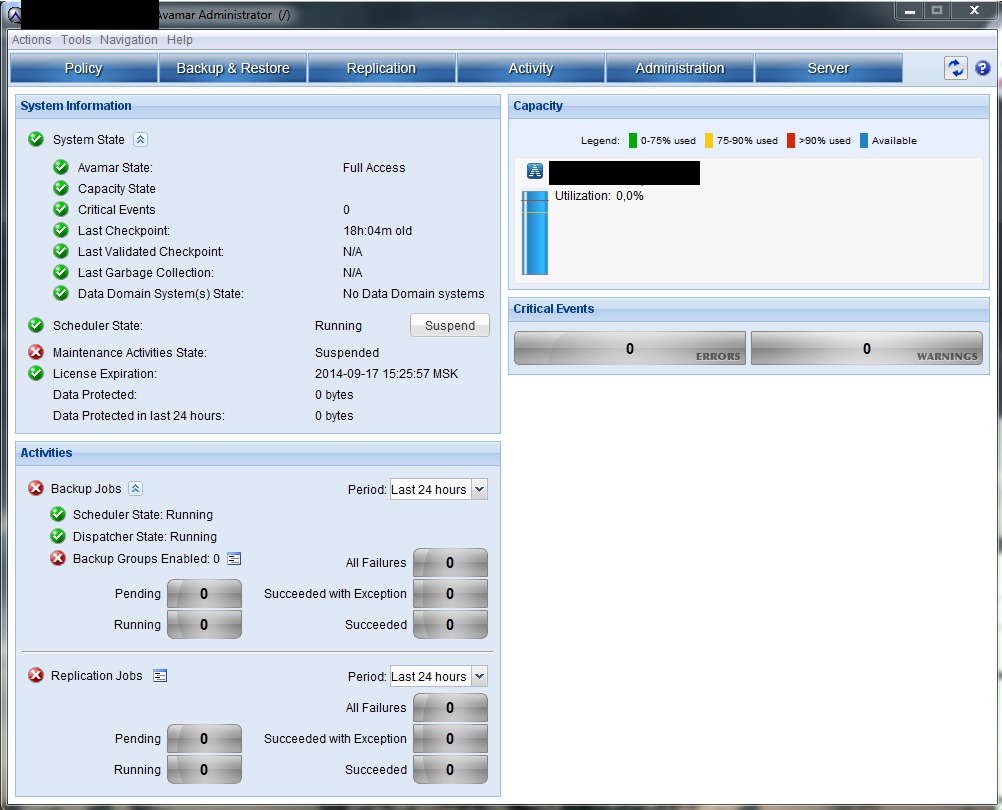The height and width of the screenshot is (810, 1002).
Task: Click the green 0-75% used legend swatch
Action: pos(633,141)
